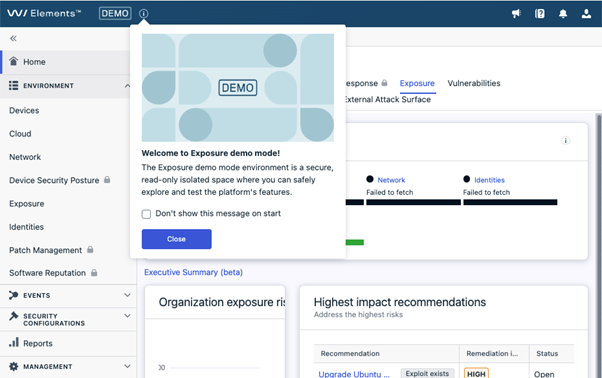Expand the SECURITY CONFIGURATIONS section
The width and height of the screenshot is (602, 378).
127,316
